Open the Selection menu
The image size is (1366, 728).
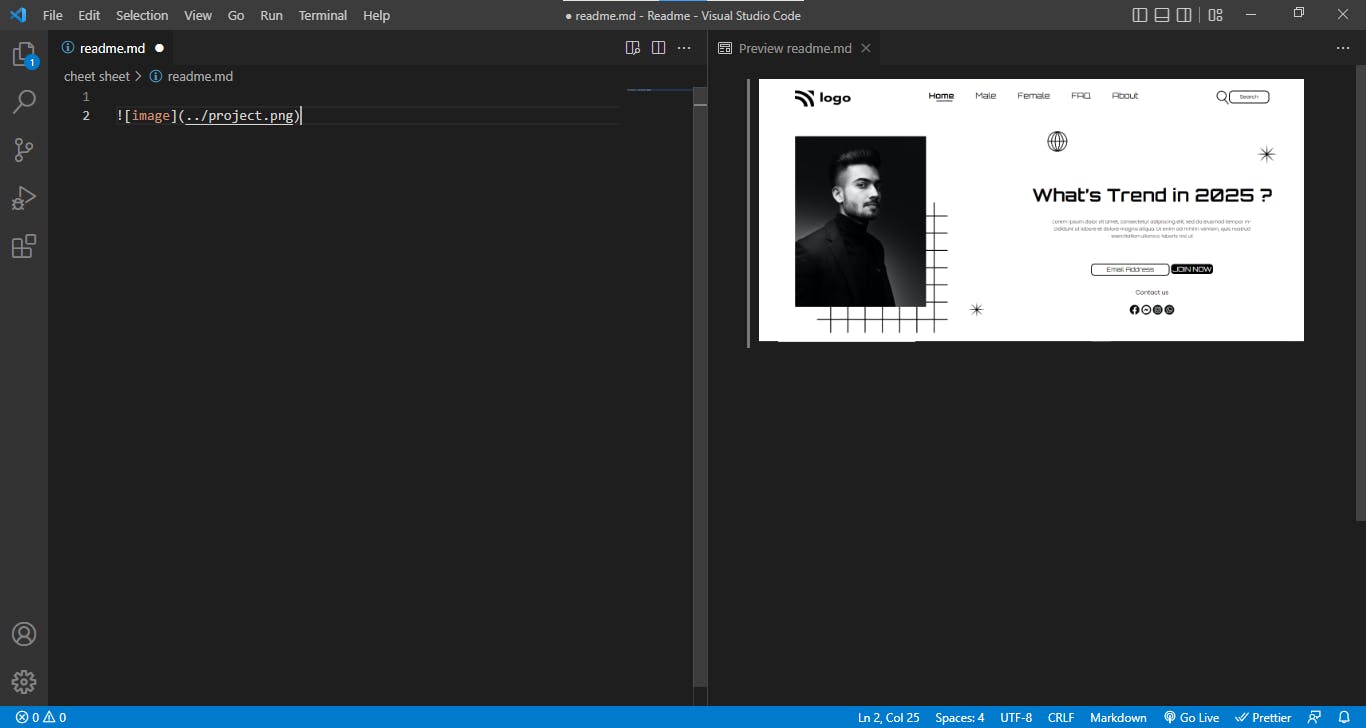tap(142, 15)
